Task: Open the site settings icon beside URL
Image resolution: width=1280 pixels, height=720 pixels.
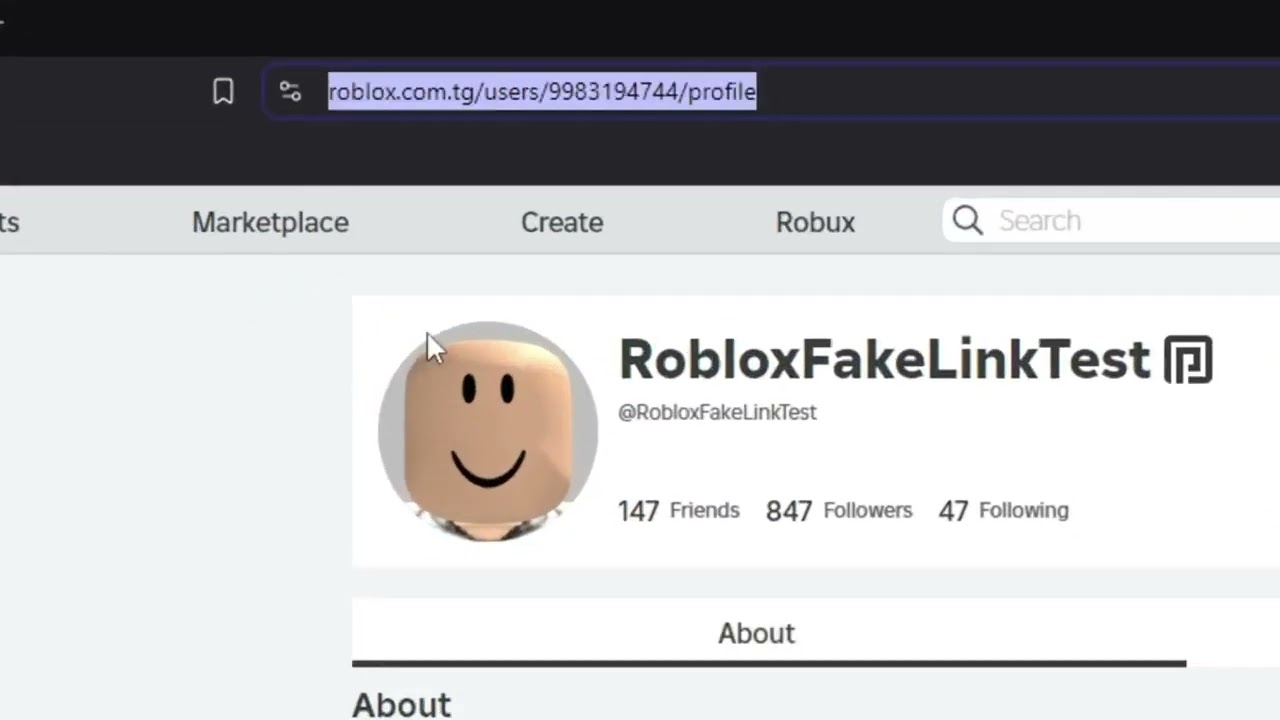Action: (x=290, y=92)
